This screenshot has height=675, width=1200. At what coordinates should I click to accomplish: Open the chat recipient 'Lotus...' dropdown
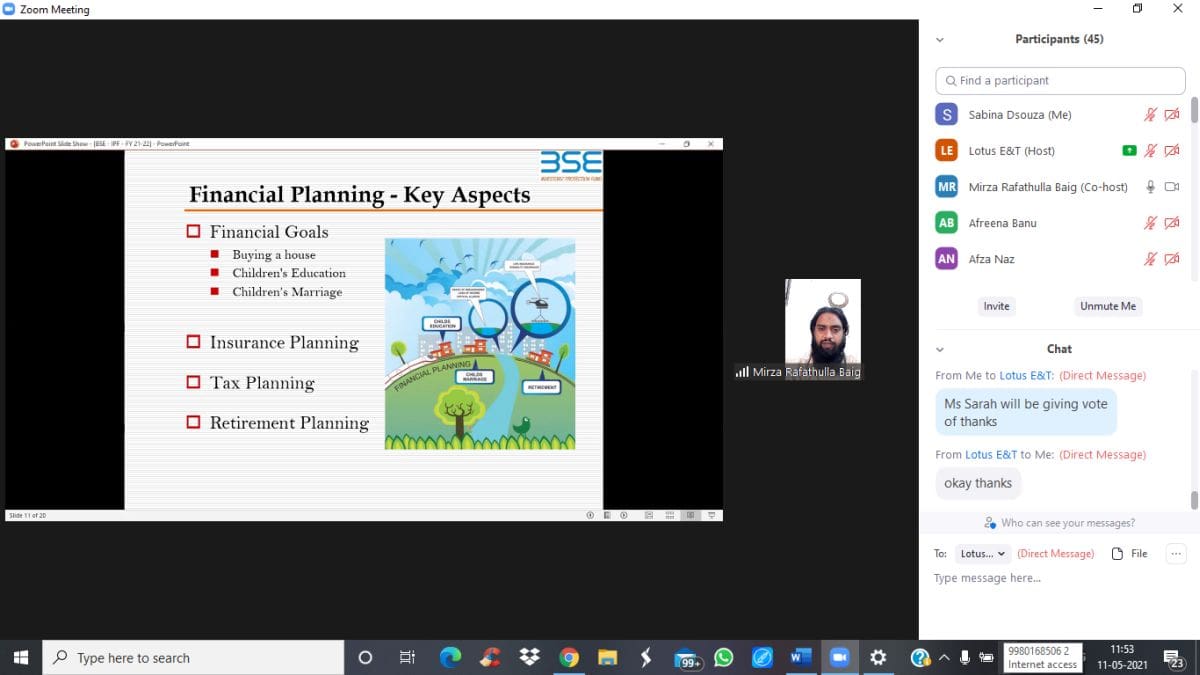tap(983, 554)
